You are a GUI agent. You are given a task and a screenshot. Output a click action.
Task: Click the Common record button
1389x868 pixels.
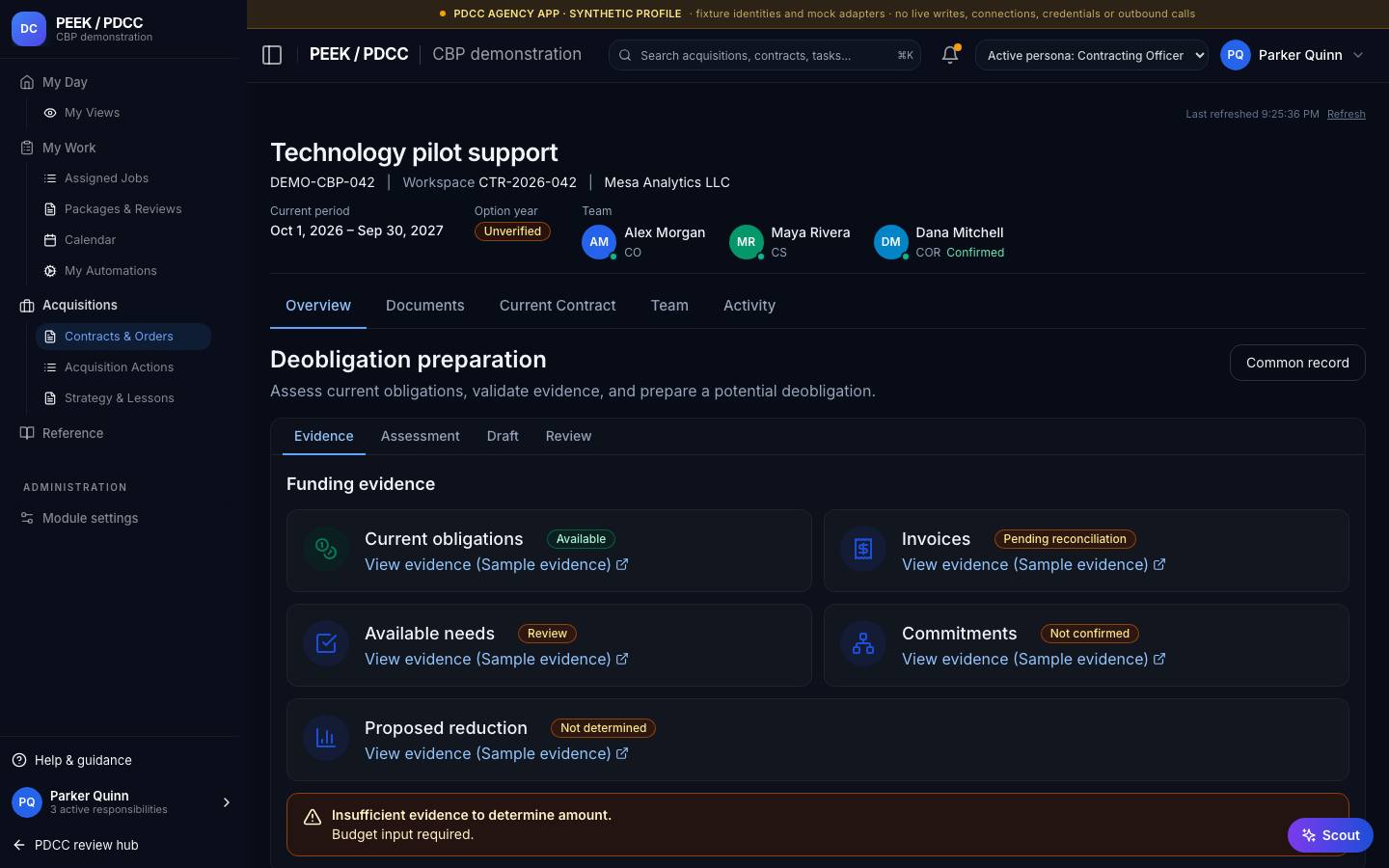(1297, 363)
